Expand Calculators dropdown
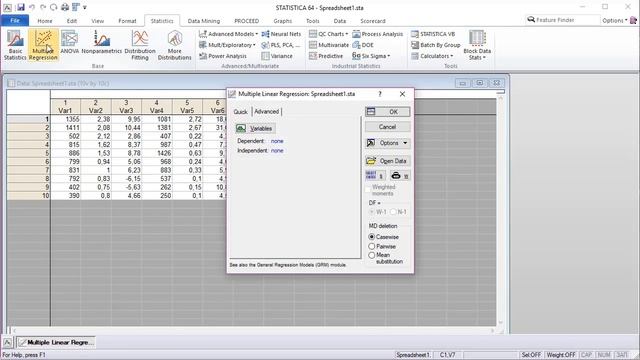 point(432,56)
